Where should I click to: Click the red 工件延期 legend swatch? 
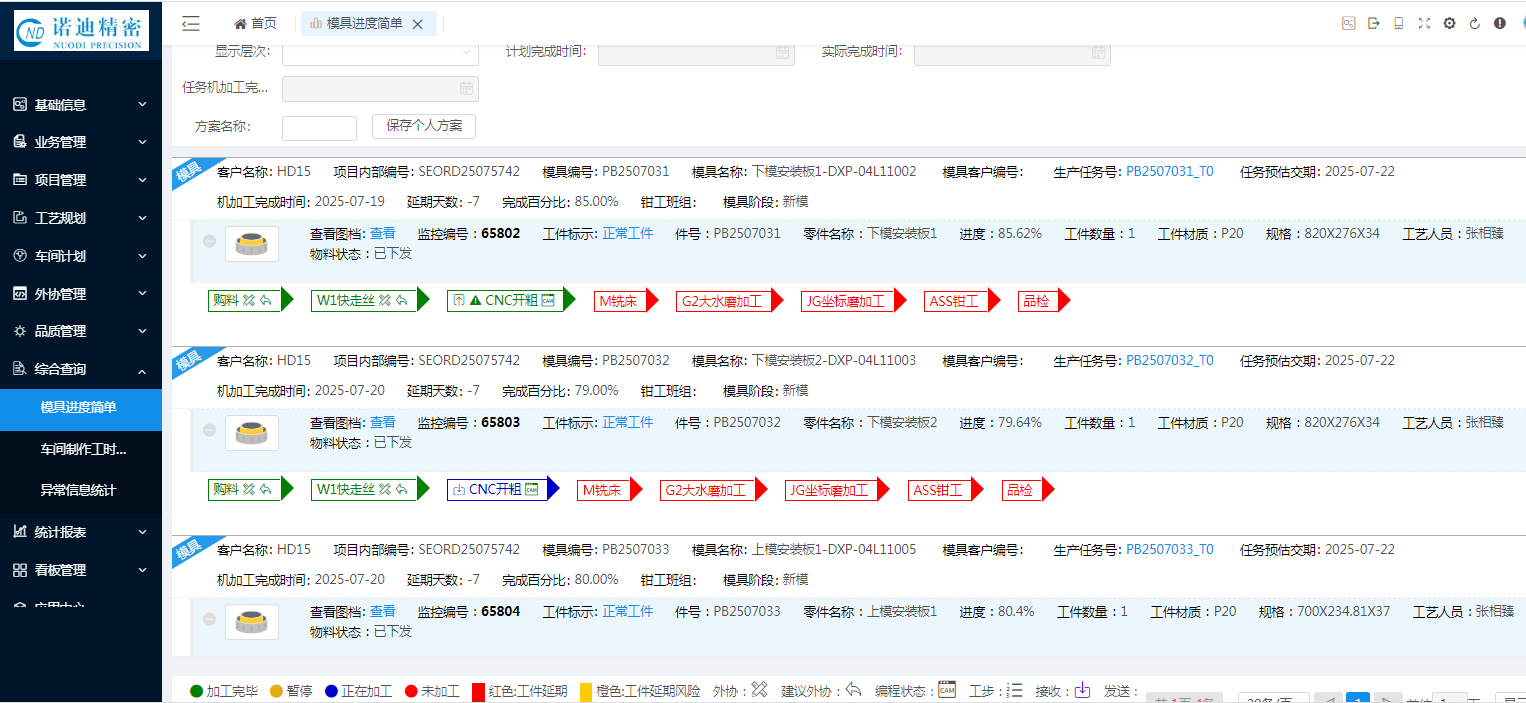pyautogui.click(x=478, y=691)
